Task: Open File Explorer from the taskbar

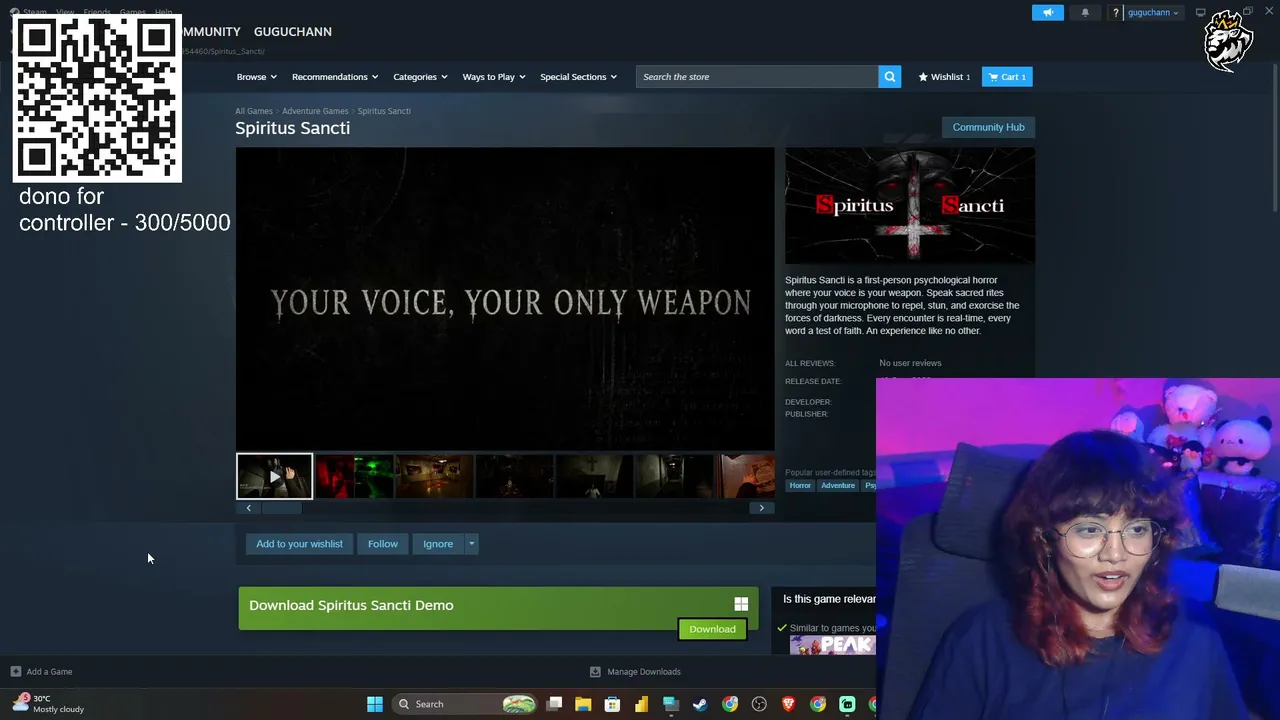Action: tap(583, 704)
